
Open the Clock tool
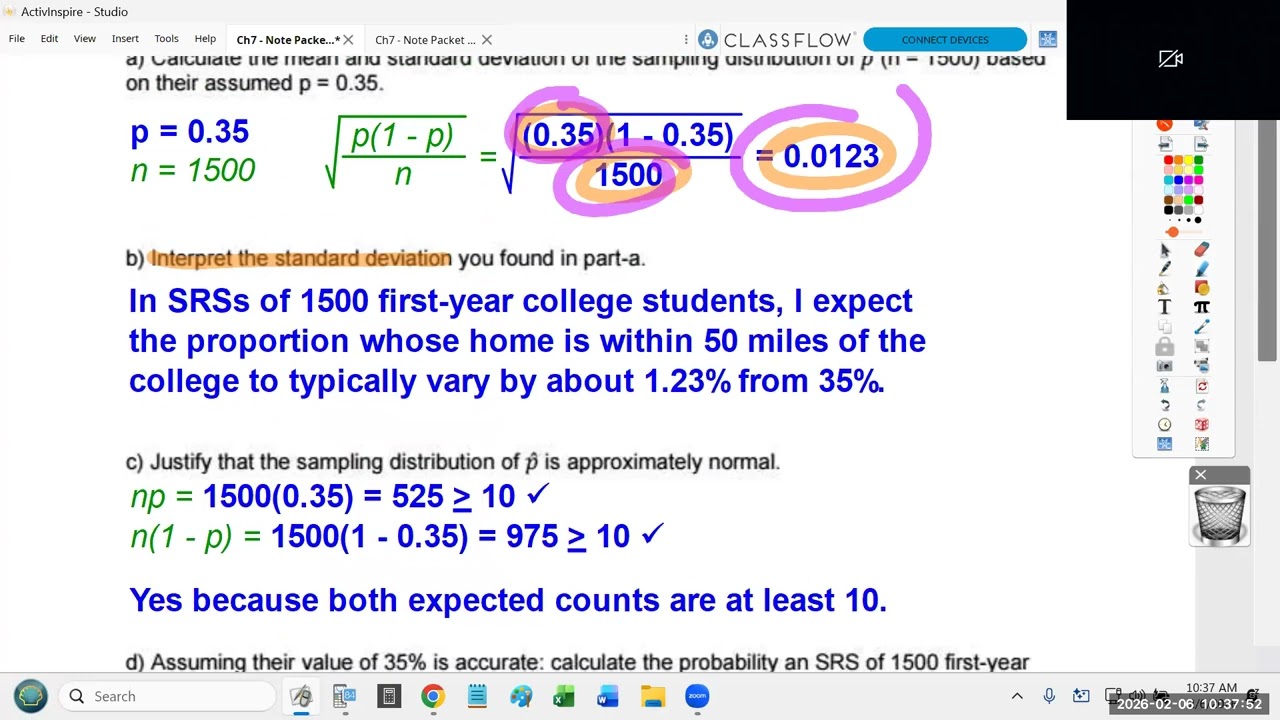point(1164,424)
